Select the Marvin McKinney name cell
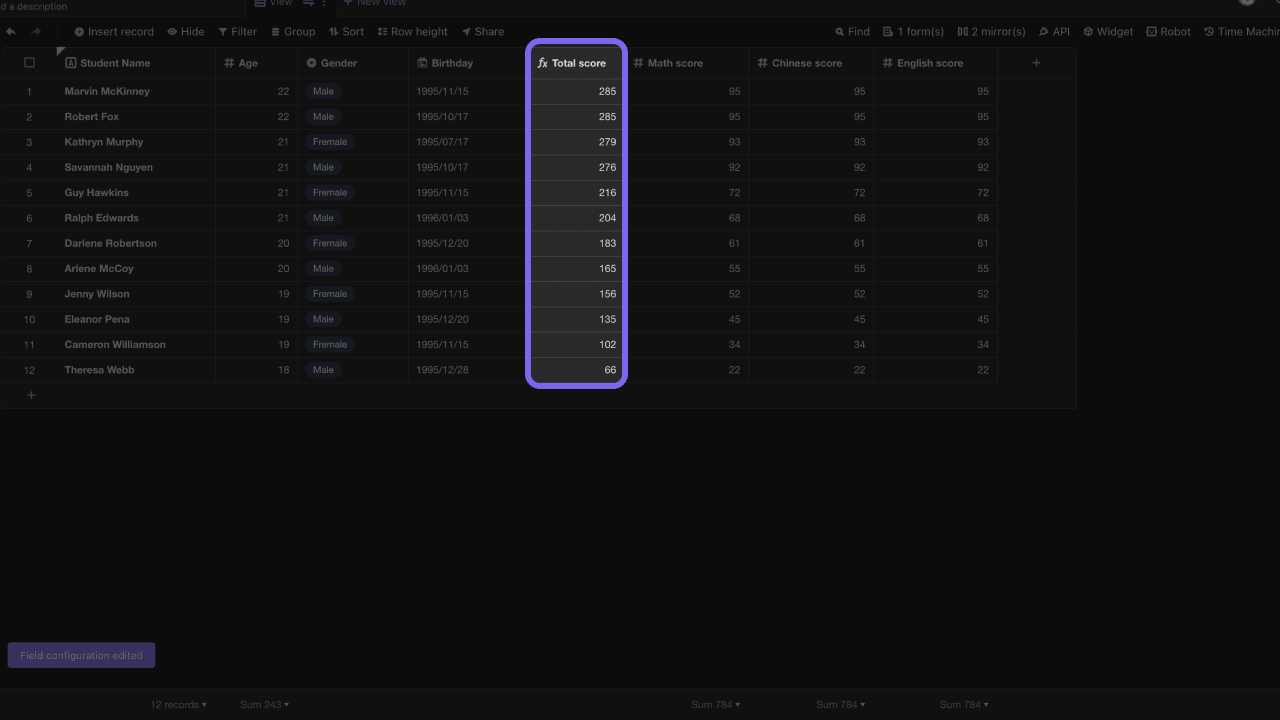The height and width of the screenshot is (720, 1280). coord(136,91)
